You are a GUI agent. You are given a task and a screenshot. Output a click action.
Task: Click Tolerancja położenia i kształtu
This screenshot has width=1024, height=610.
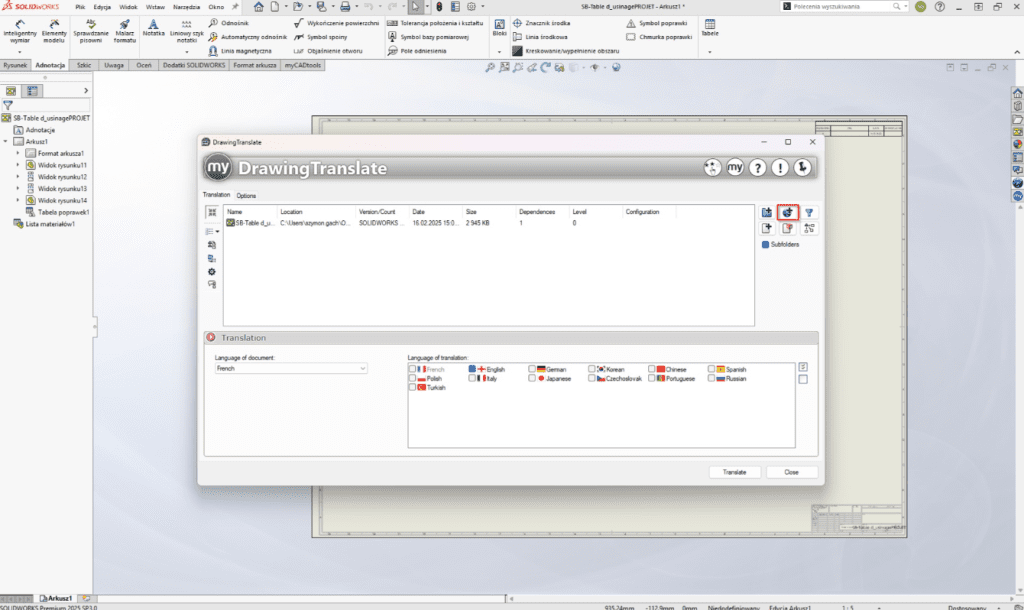tap(435, 23)
